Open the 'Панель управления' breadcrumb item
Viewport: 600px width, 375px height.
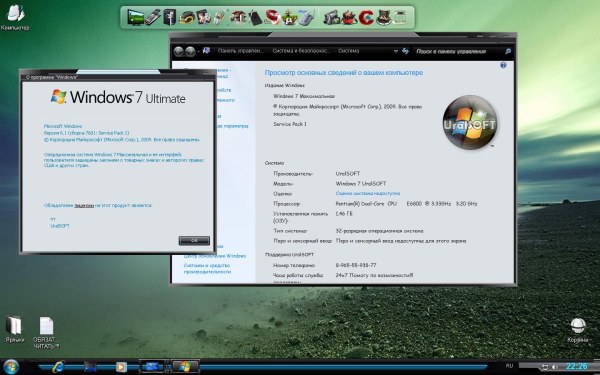pos(241,51)
